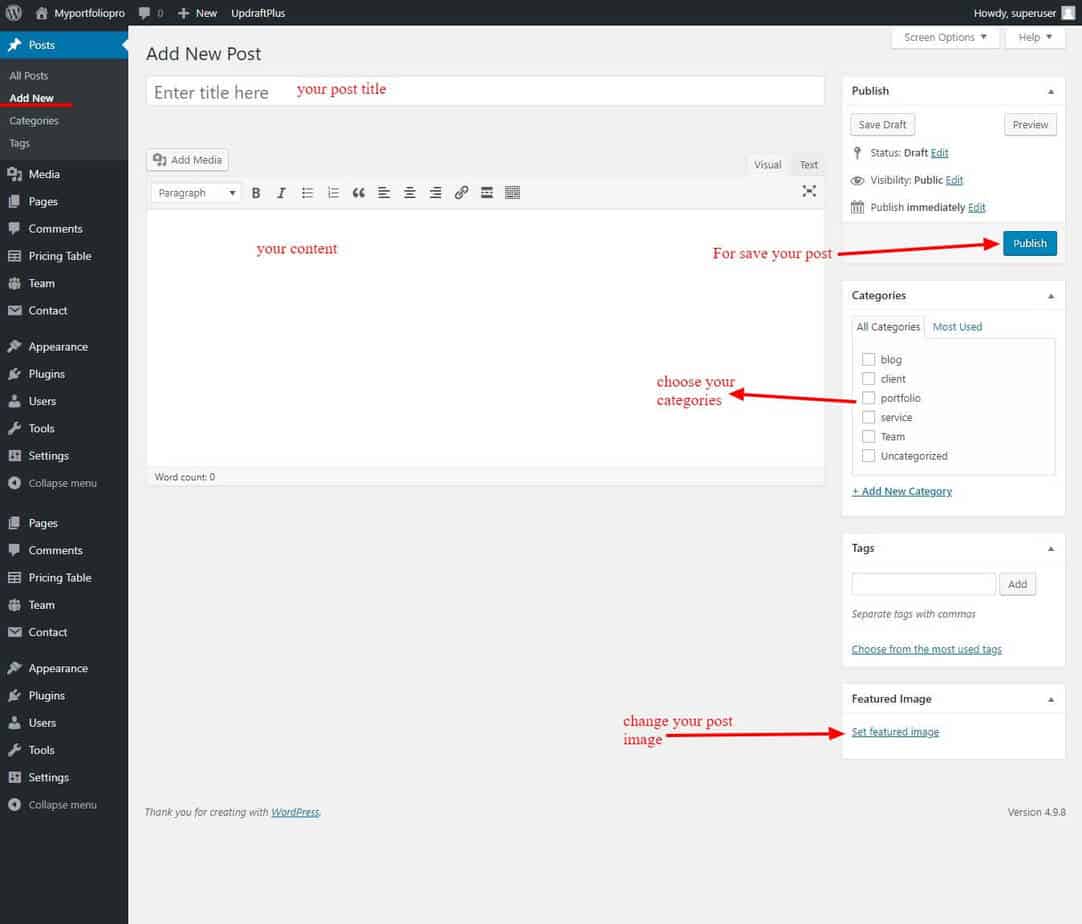Collapse the Publish box
The width and height of the screenshot is (1082, 924).
pos(1051,92)
